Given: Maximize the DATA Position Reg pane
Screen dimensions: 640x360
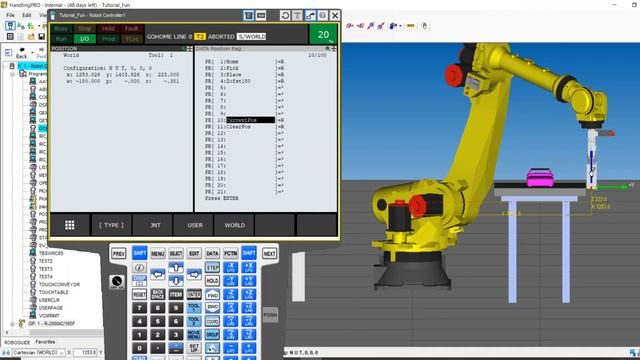Looking at the screenshot, I should coord(333,49).
